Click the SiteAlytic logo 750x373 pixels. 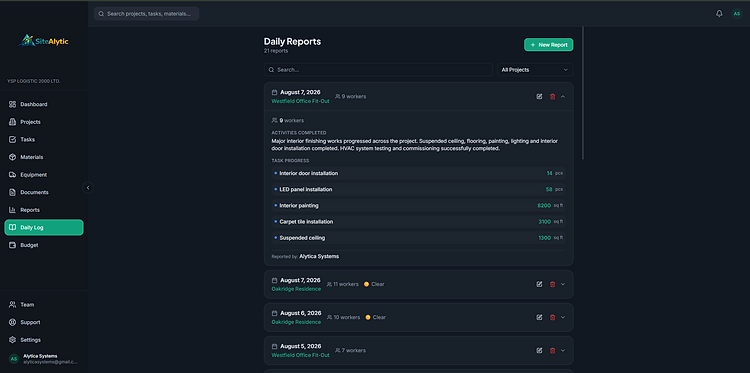44,41
